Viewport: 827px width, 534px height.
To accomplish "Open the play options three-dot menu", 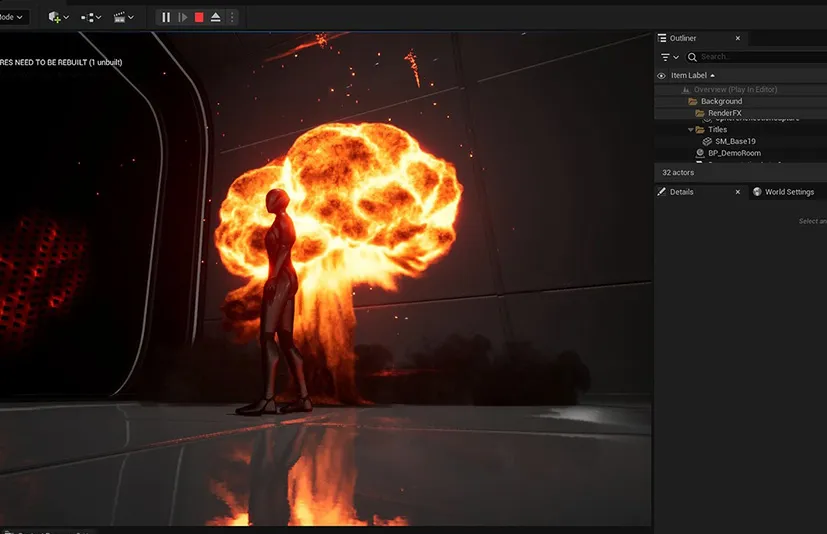I will [232, 17].
